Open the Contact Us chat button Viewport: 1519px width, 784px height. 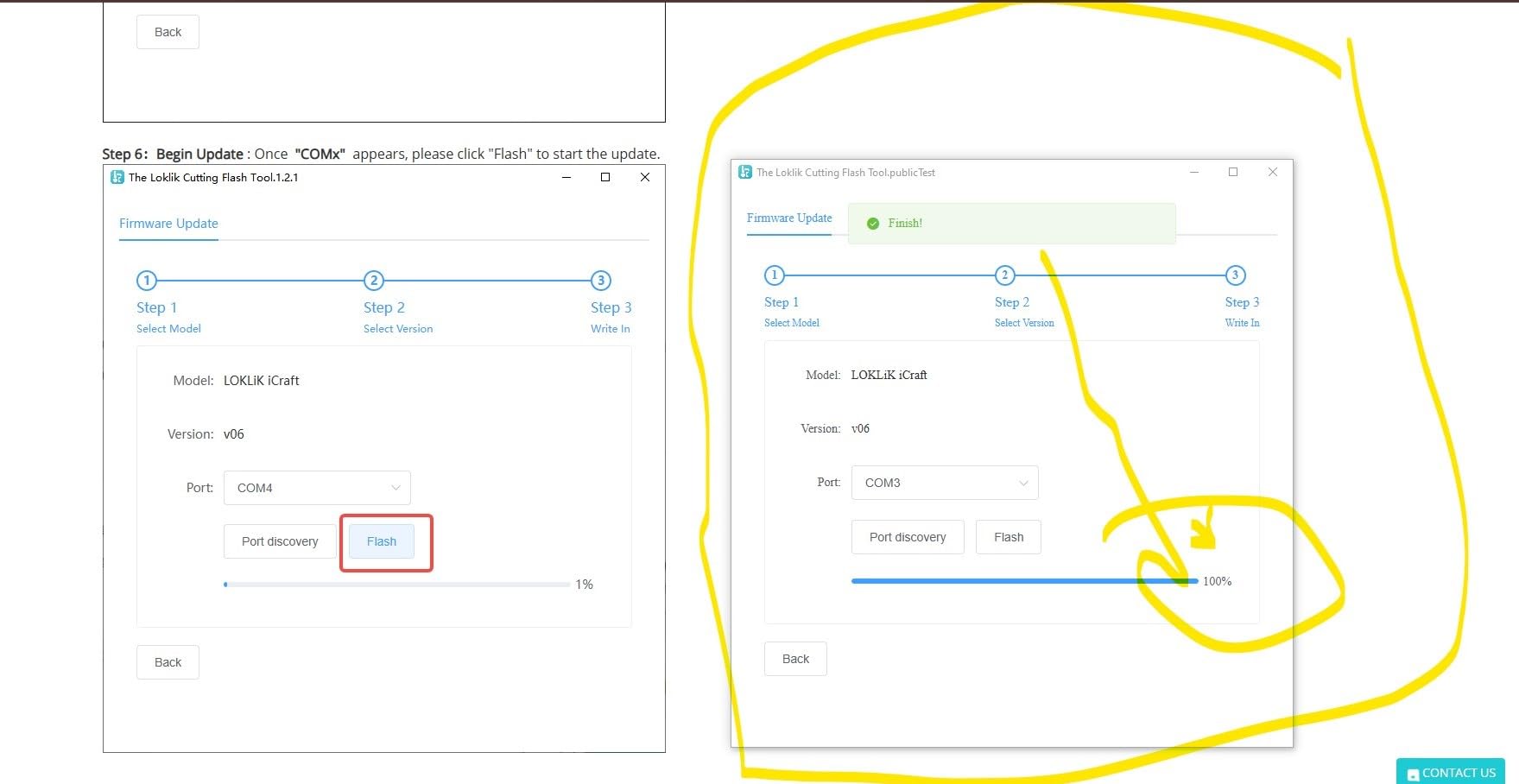tap(1451, 772)
